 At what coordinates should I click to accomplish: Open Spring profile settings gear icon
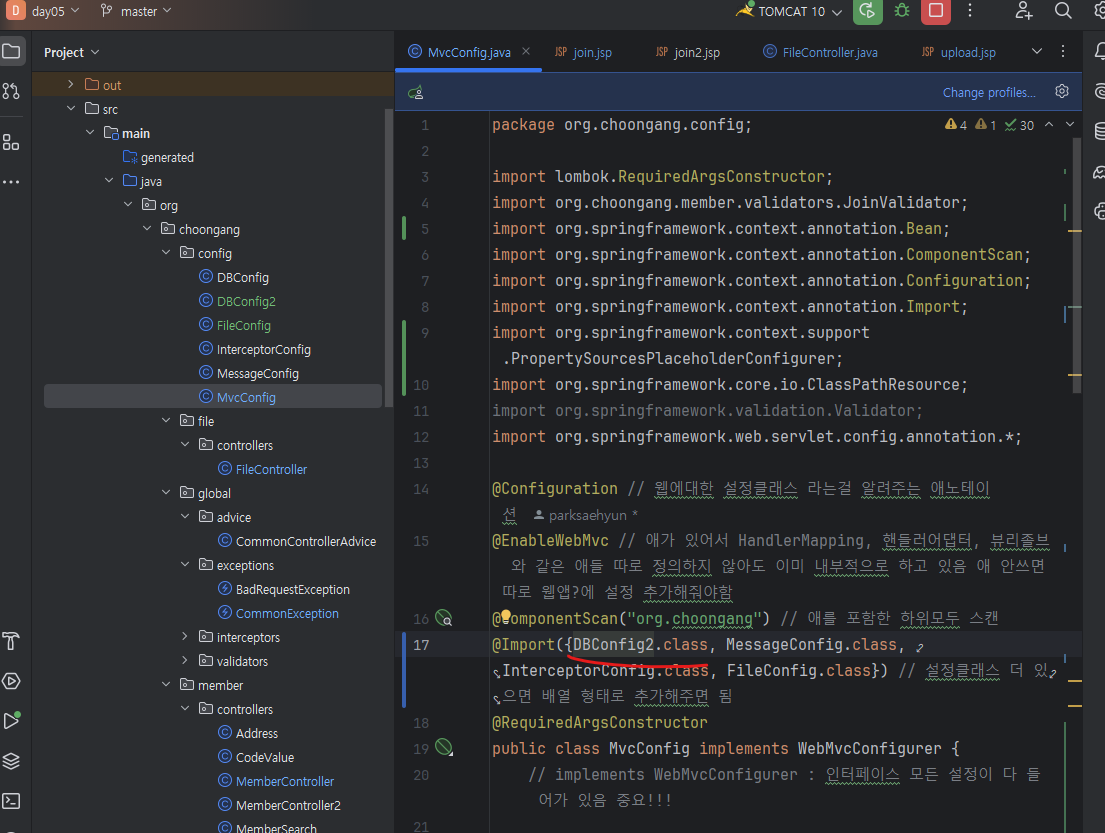click(1062, 92)
